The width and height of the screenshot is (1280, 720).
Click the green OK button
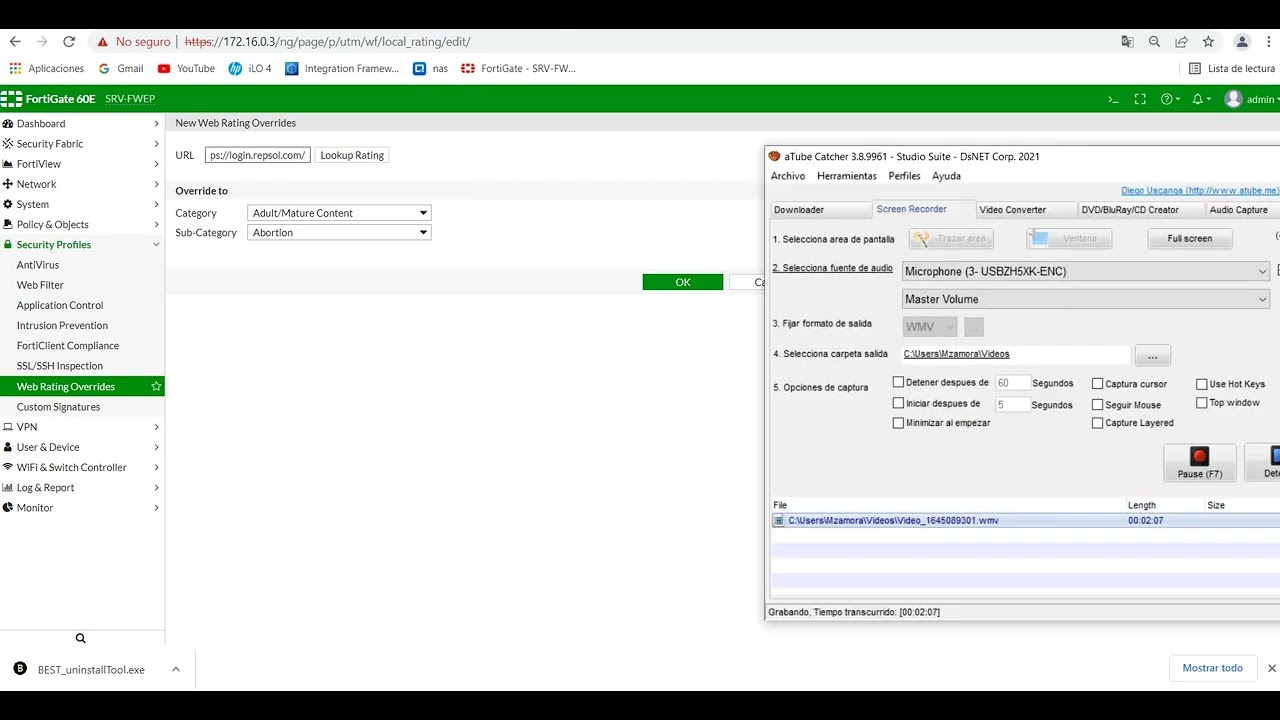click(x=683, y=282)
